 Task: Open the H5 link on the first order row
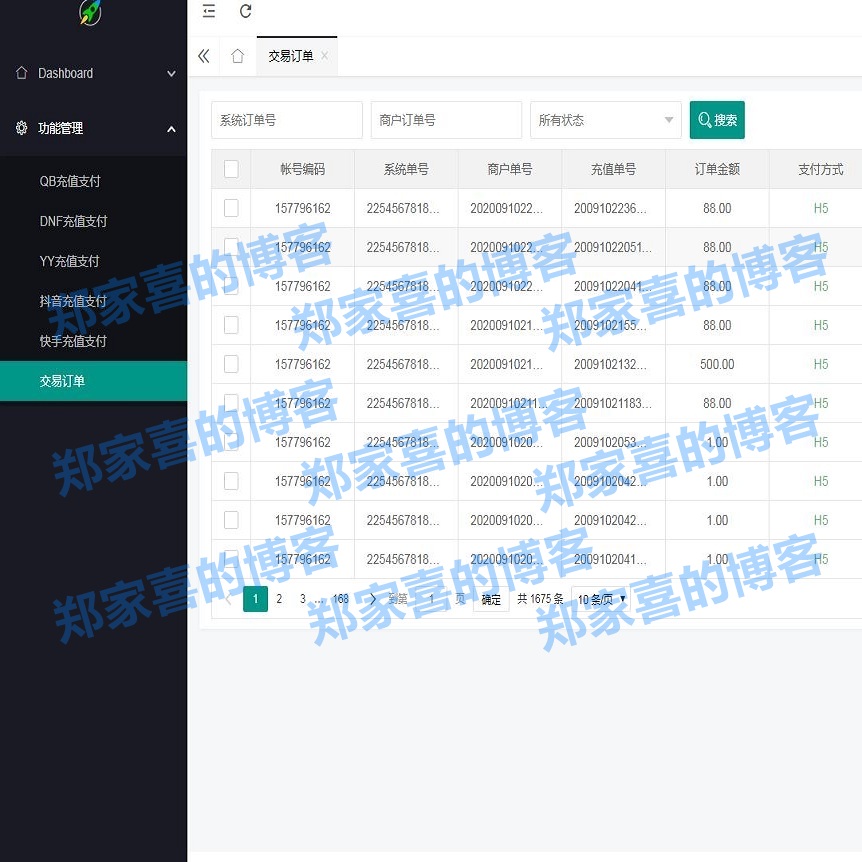(x=821, y=208)
